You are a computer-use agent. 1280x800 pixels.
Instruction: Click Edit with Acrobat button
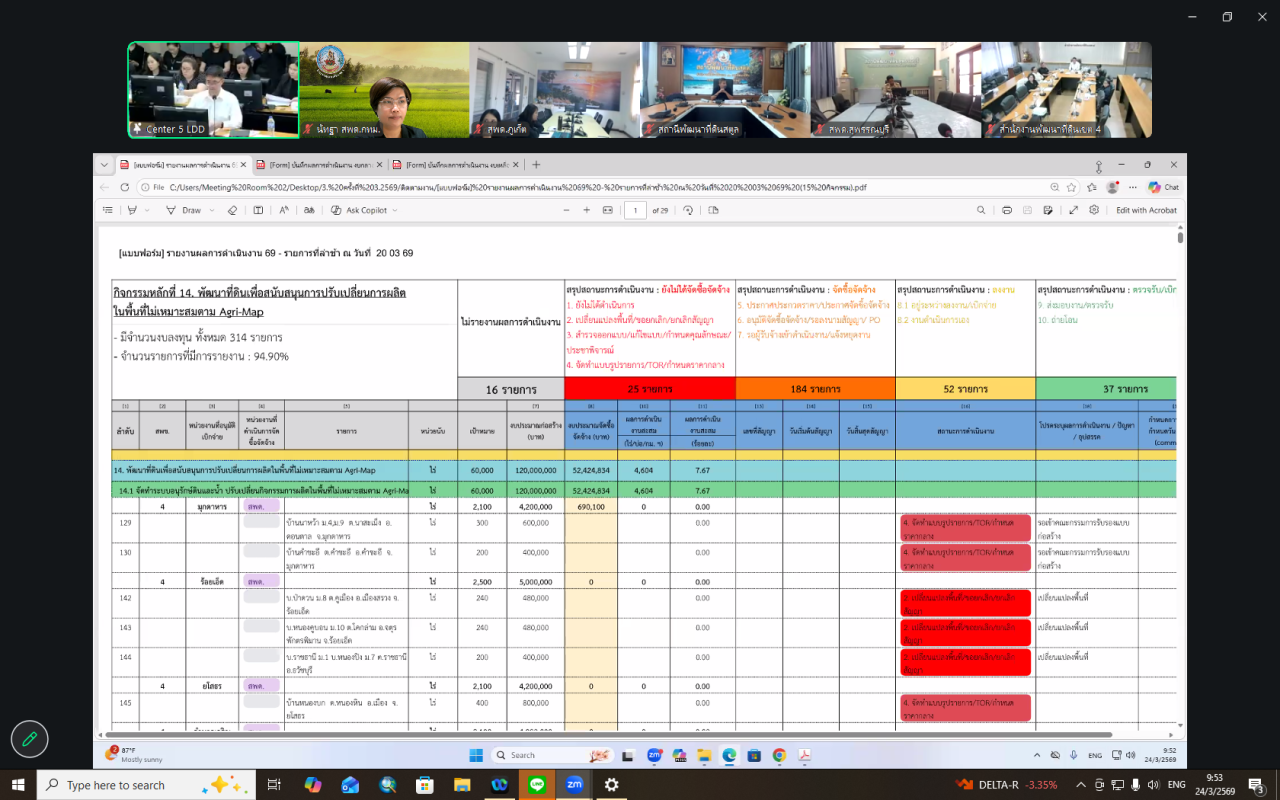(1146, 210)
